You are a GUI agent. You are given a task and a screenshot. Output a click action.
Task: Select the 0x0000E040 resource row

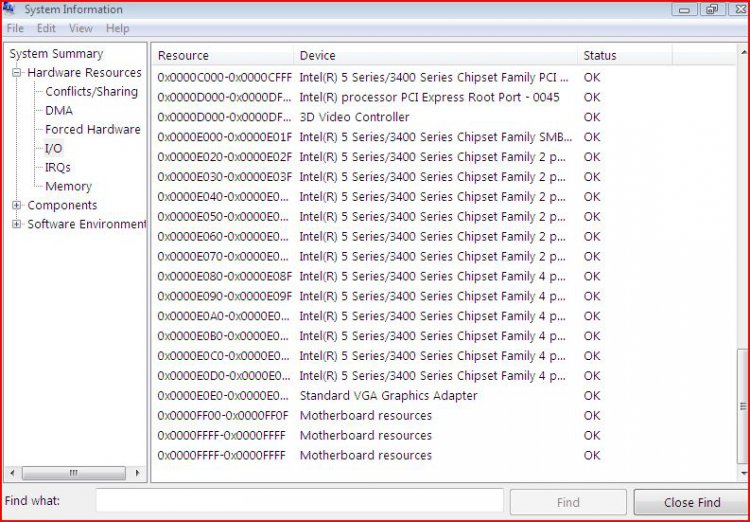point(445,197)
